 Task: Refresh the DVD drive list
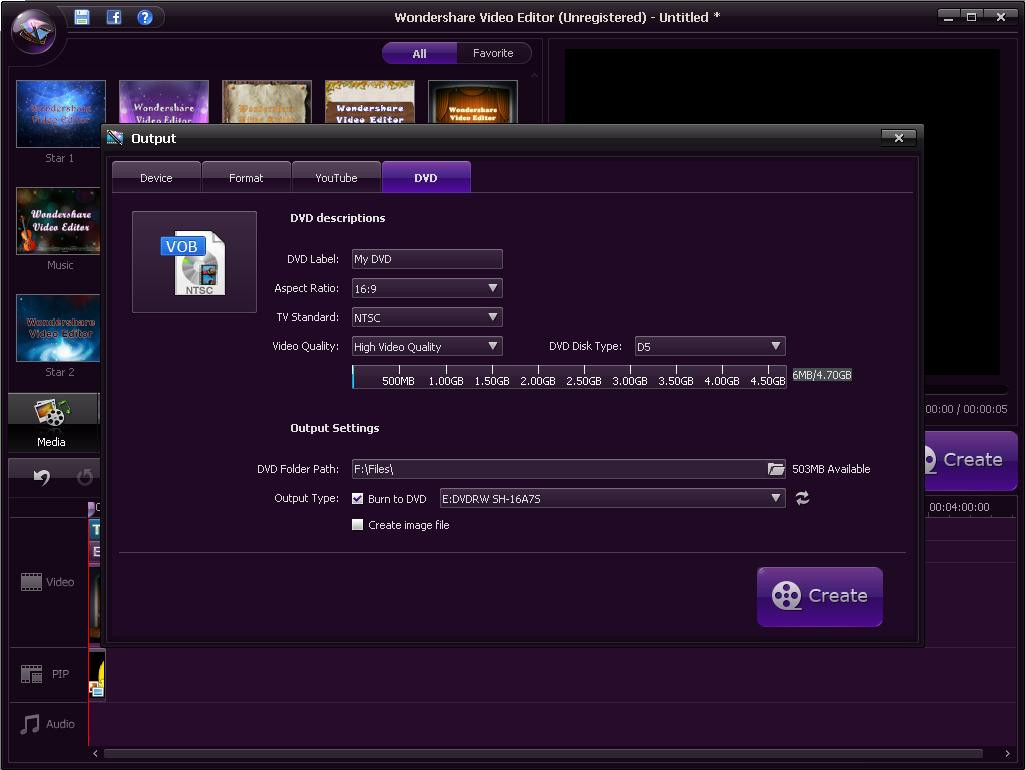coord(802,498)
